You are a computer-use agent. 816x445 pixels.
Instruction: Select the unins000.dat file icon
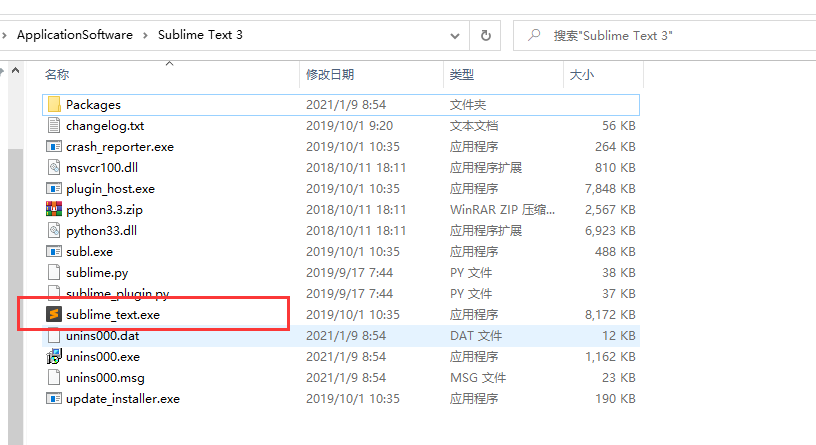coord(54,336)
